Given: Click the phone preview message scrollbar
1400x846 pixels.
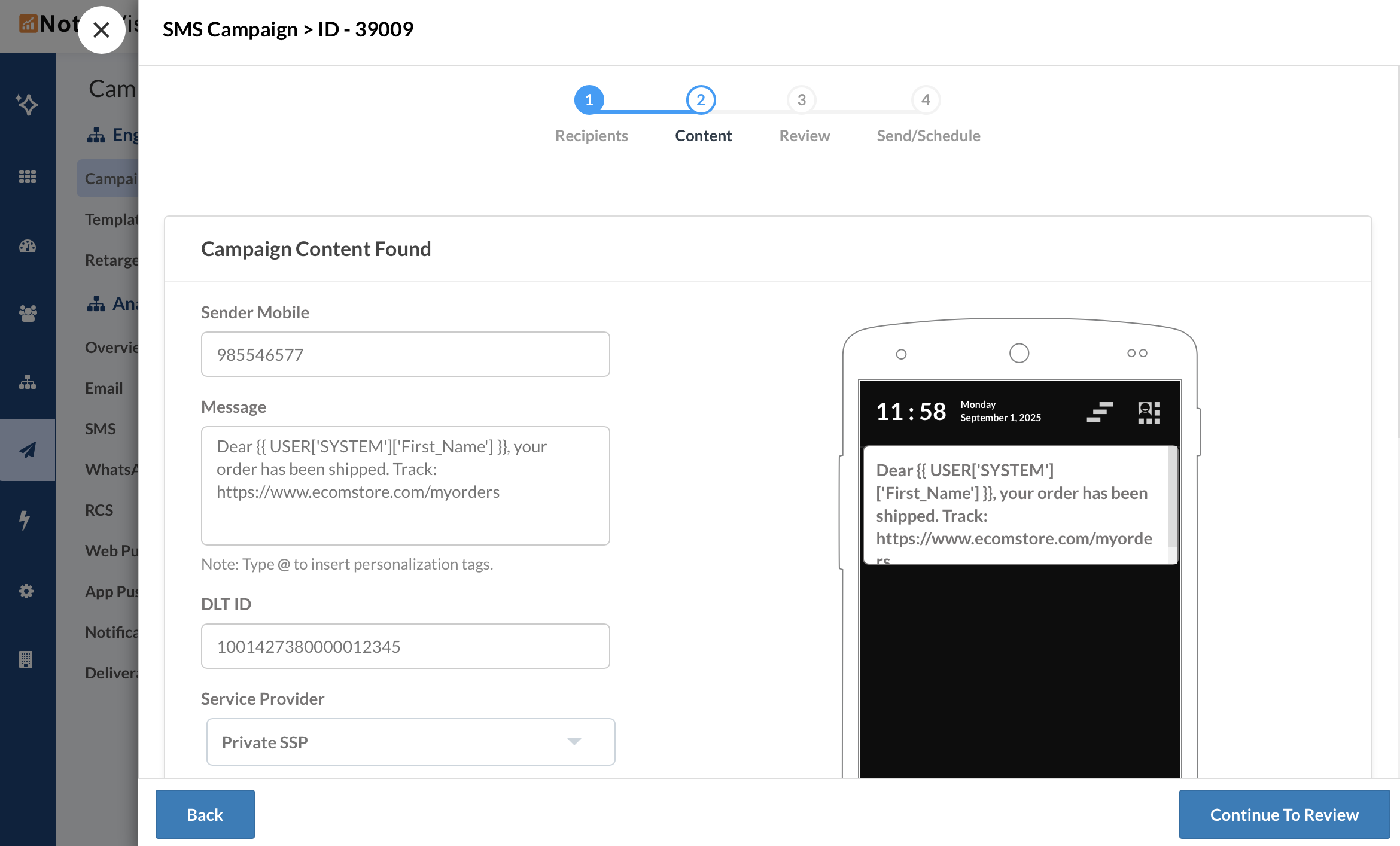Looking at the screenshot, I should 1172,497.
